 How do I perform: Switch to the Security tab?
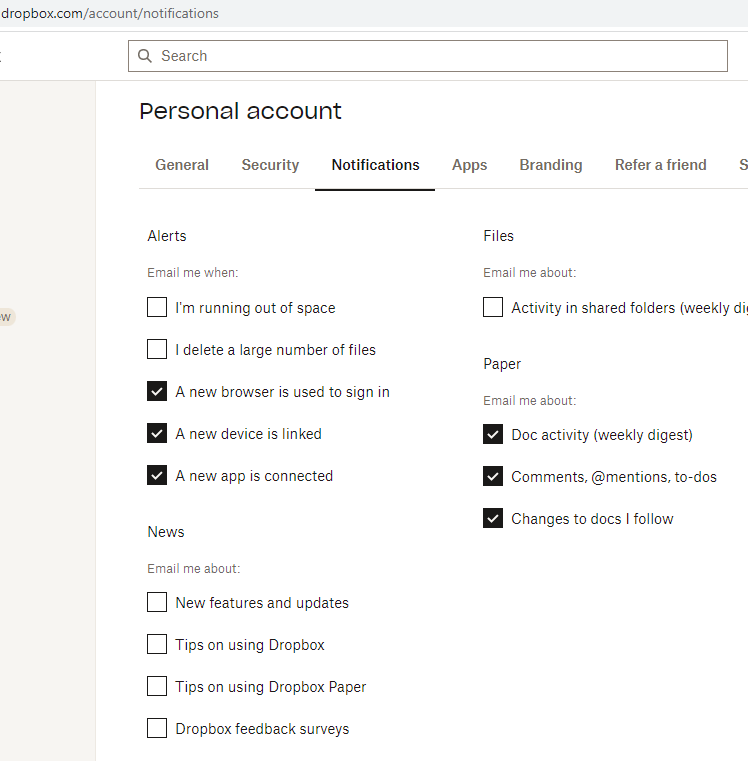click(270, 165)
